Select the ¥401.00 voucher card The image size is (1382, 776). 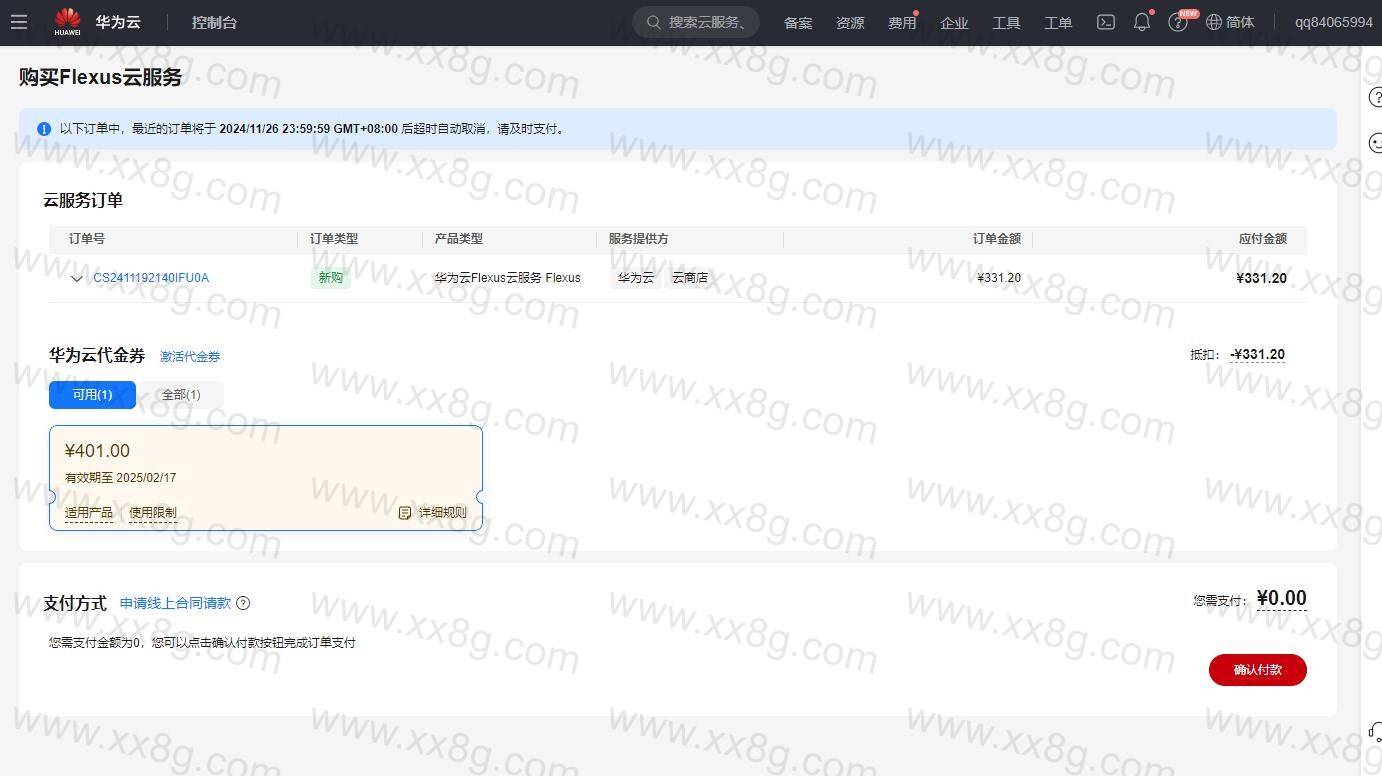tap(266, 478)
